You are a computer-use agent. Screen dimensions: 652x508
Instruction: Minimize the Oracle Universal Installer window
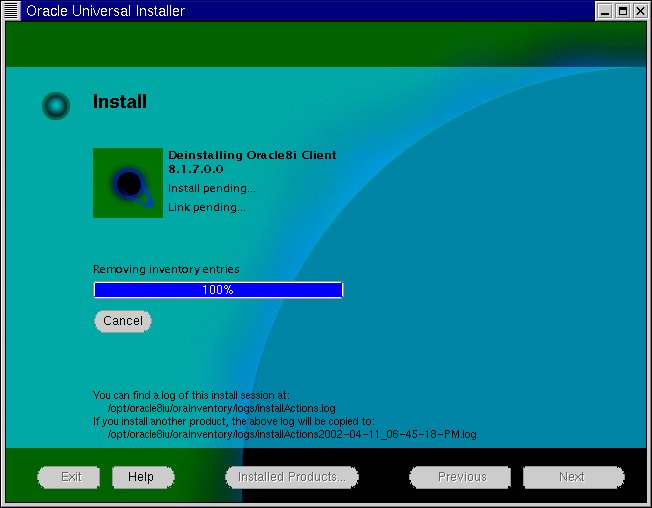605,11
